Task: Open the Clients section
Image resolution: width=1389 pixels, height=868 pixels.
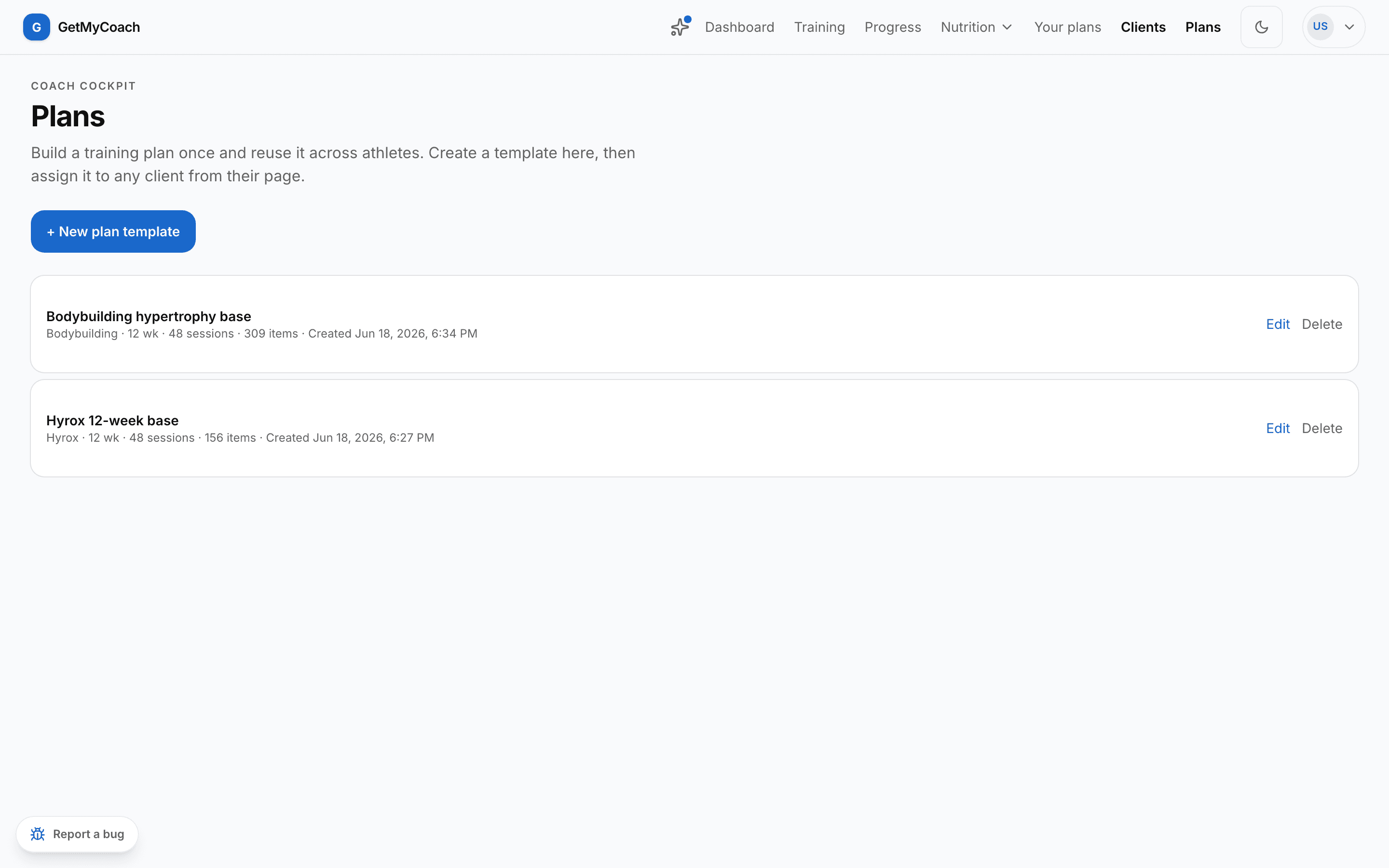Action: (x=1143, y=27)
